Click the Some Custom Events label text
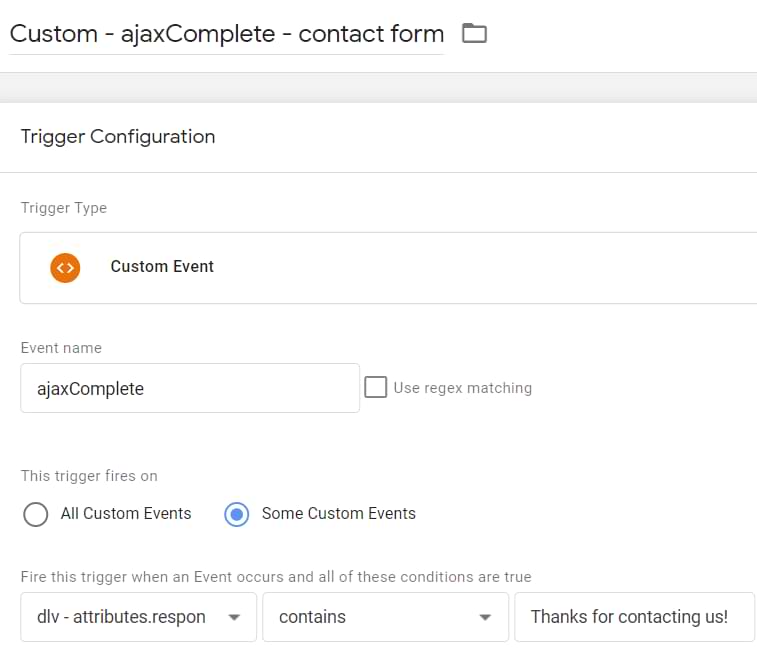The width and height of the screenshot is (757, 660). click(339, 514)
